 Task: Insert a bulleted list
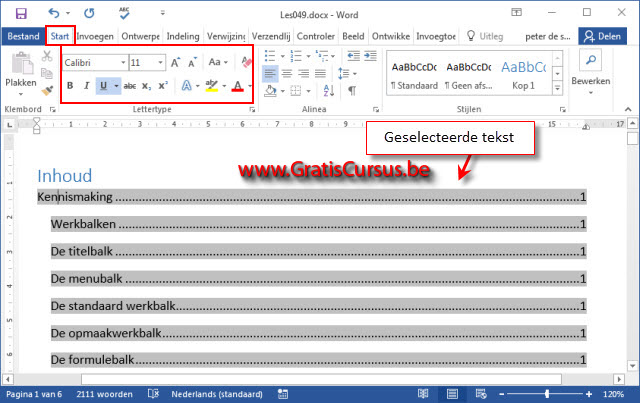(x=270, y=55)
